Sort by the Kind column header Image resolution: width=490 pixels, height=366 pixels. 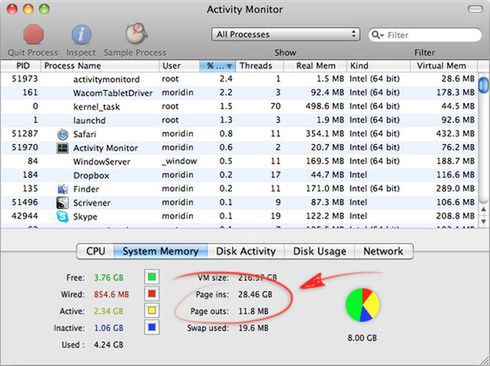point(379,66)
